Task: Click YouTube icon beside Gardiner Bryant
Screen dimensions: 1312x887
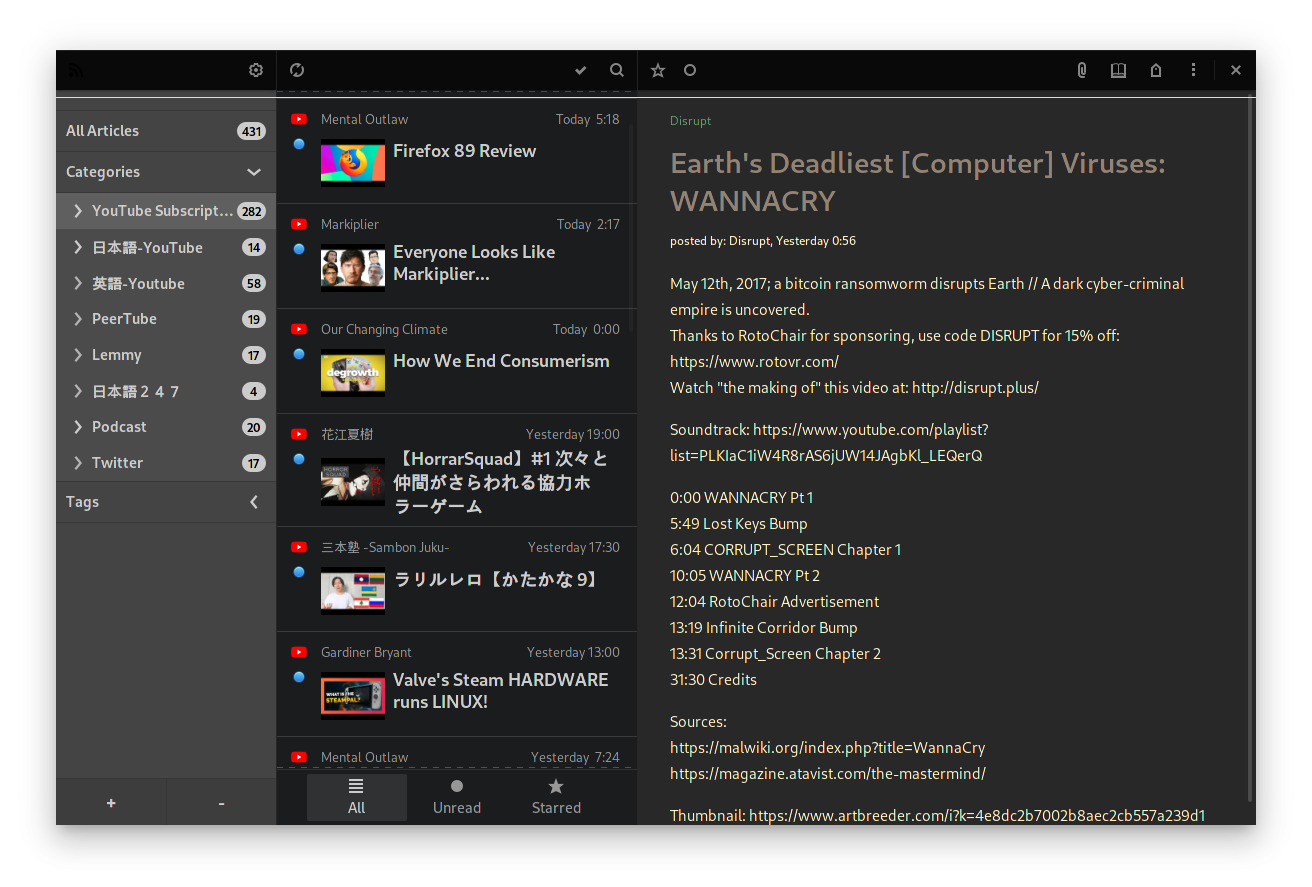Action: (299, 652)
